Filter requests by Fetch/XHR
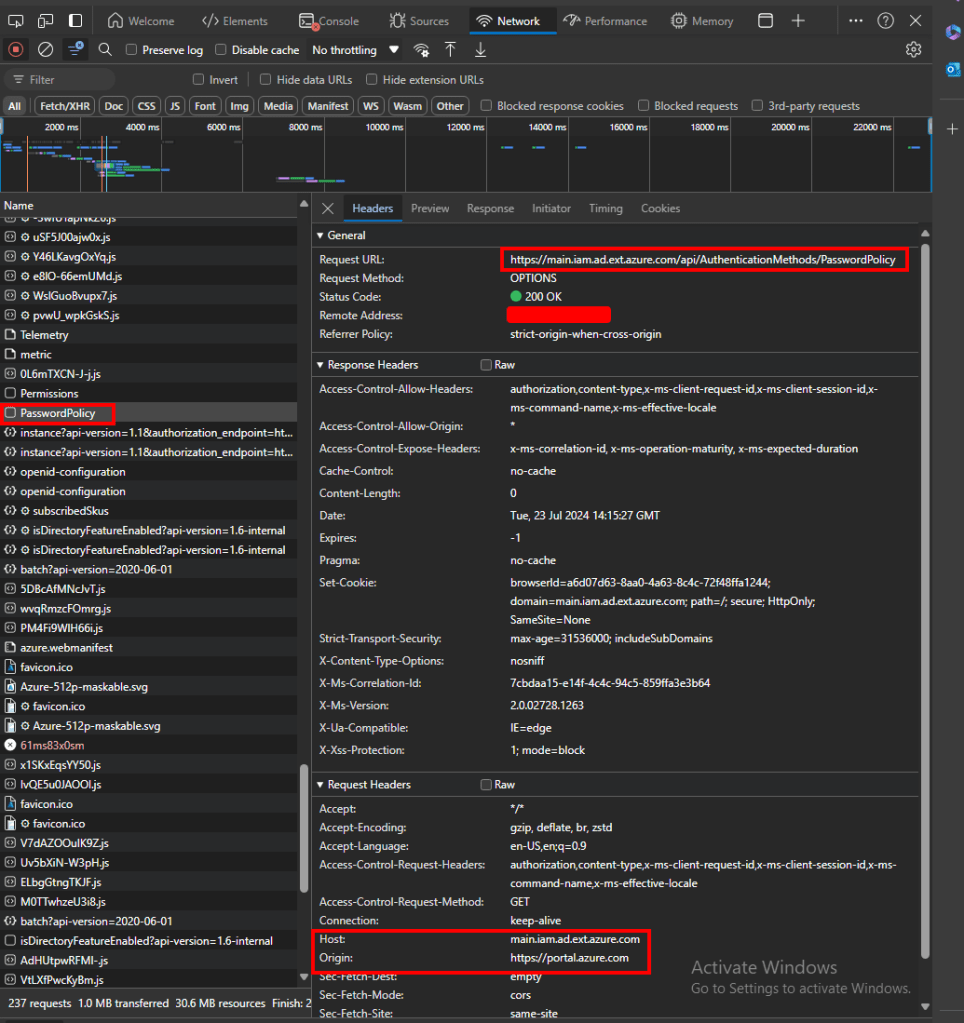 pos(65,106)
